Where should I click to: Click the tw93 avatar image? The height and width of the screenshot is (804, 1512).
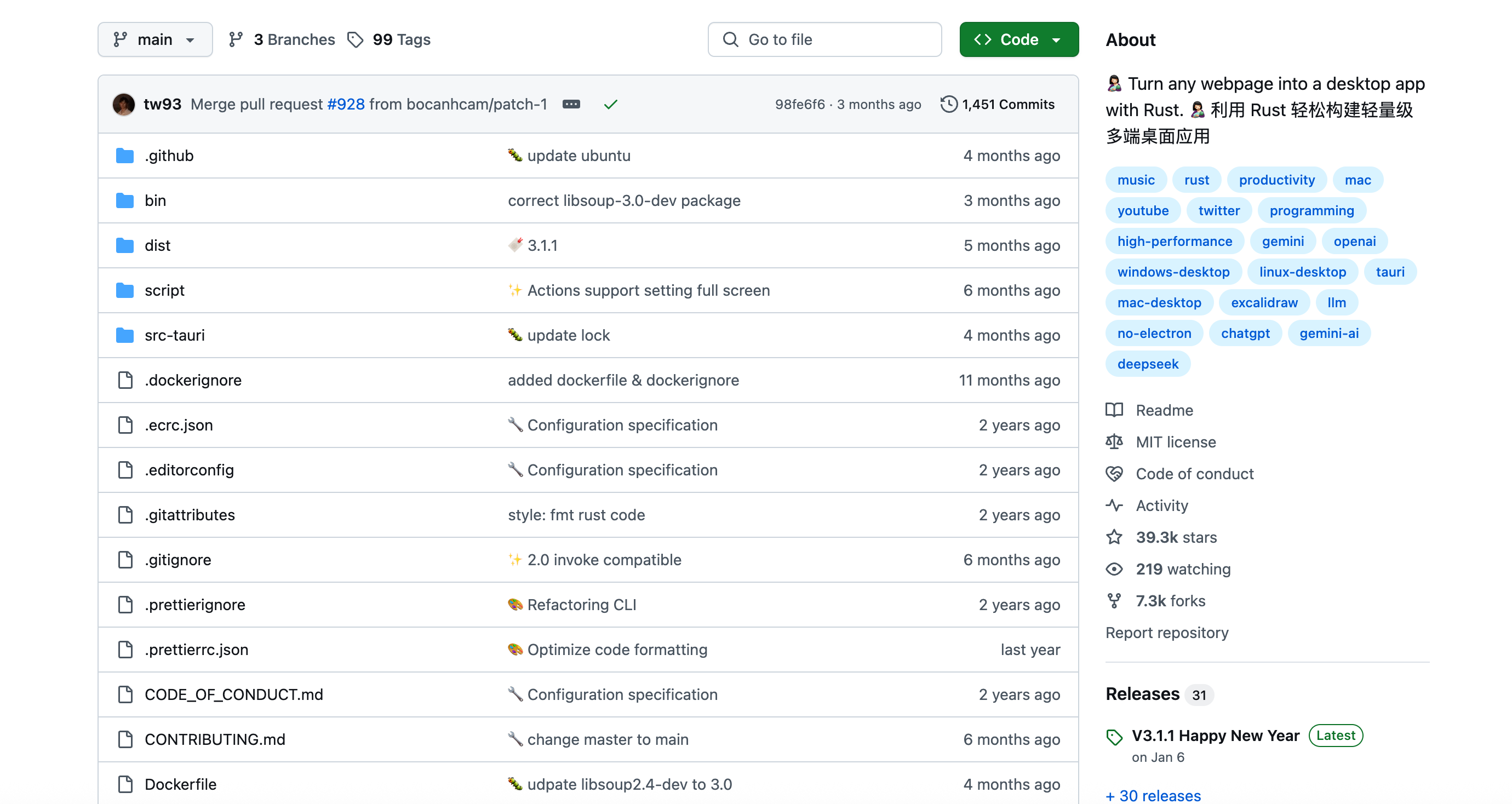point(124,105)
